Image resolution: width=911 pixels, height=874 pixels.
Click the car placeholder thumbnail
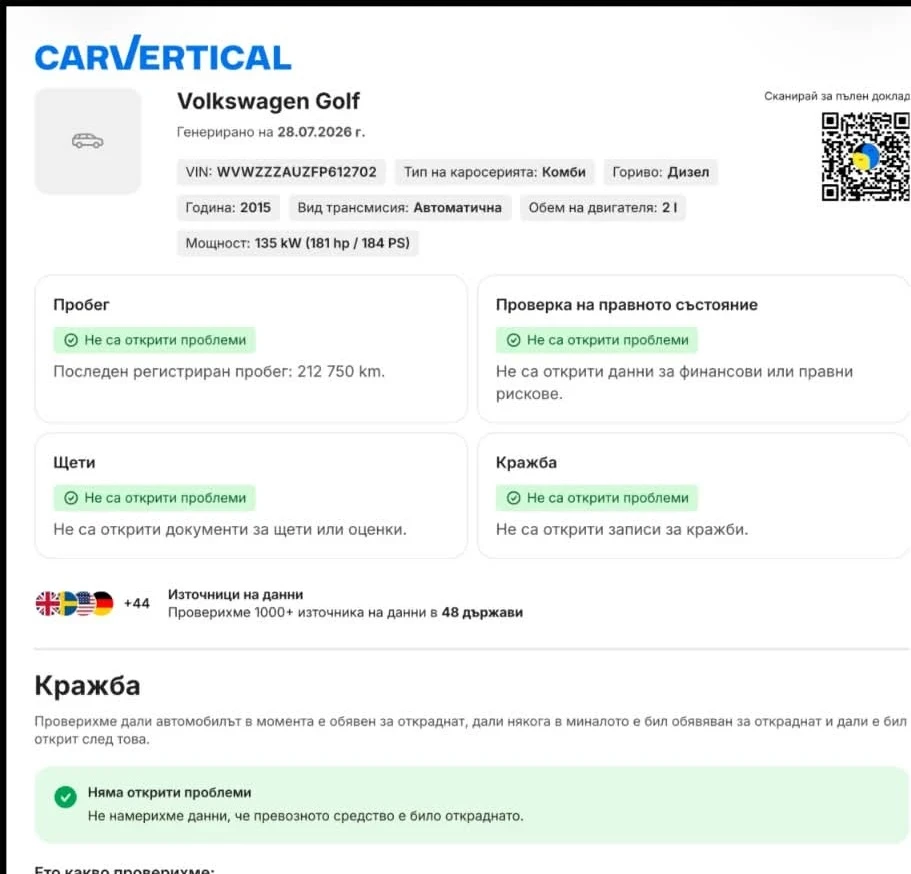pyautogui.click(x=88, y=141)
